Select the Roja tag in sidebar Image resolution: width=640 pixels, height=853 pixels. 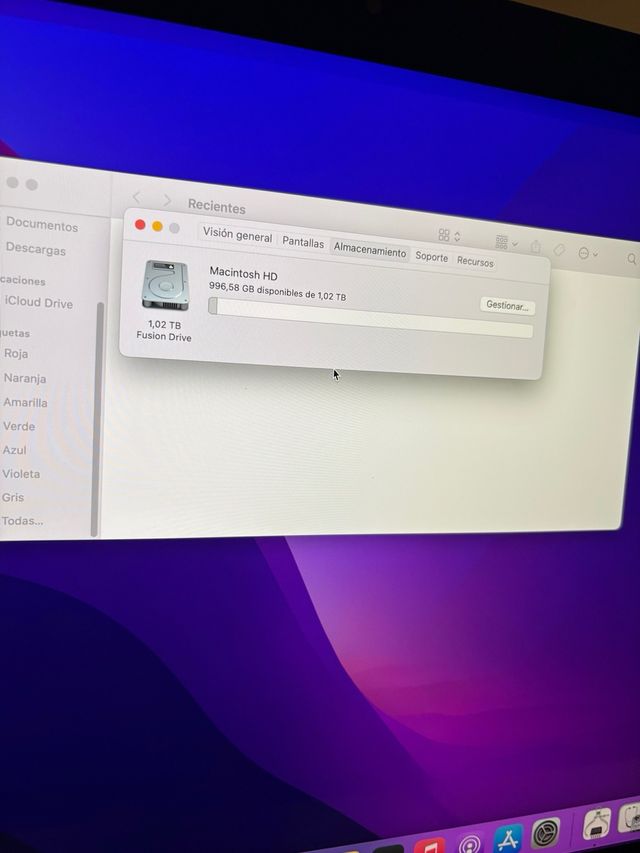[16, 354]
